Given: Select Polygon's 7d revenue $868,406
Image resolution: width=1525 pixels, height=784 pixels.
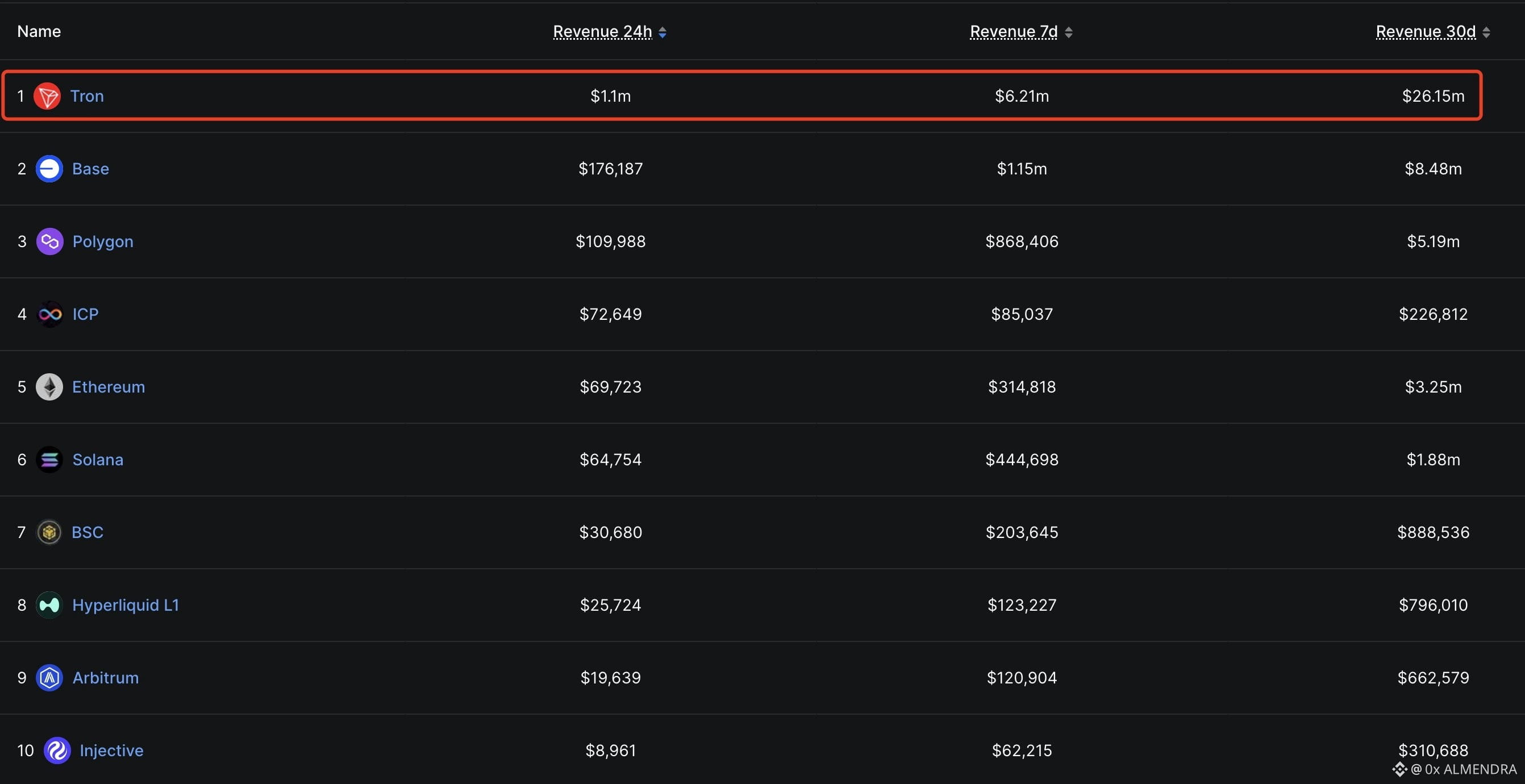Looking at the screenshot, I should tap(1022, 241).
